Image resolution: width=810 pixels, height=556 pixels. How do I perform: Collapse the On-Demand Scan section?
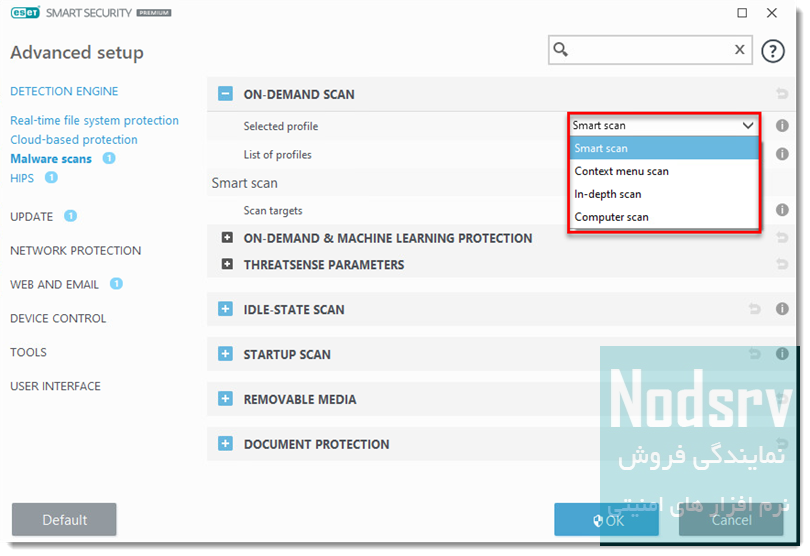[225, 94]
